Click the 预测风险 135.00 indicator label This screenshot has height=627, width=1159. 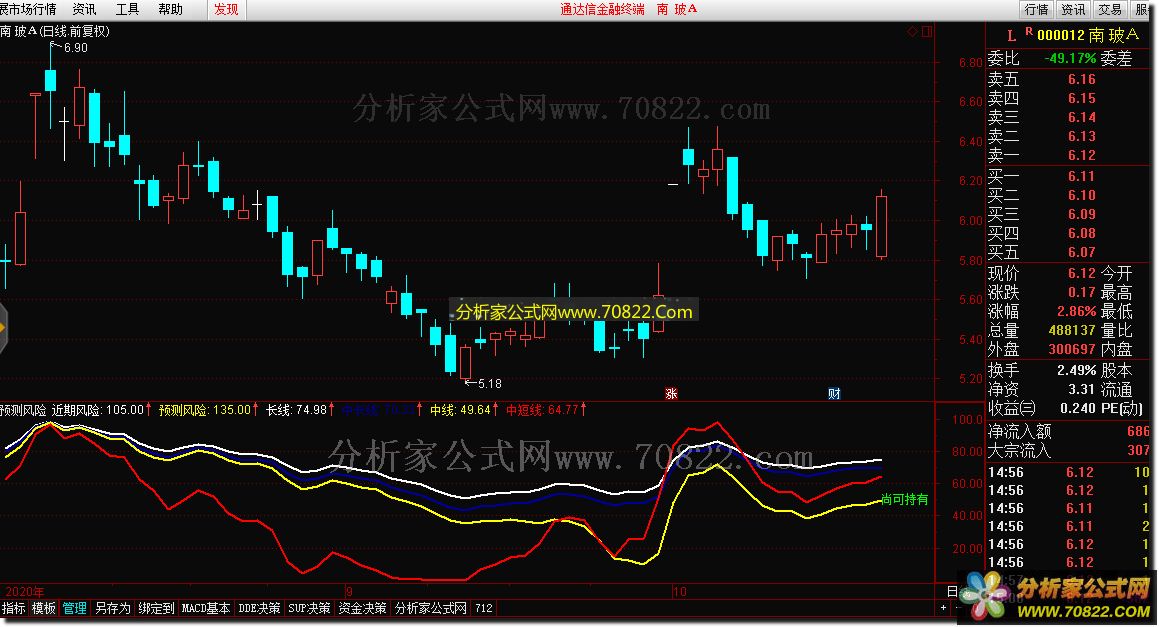pos(205,410)
